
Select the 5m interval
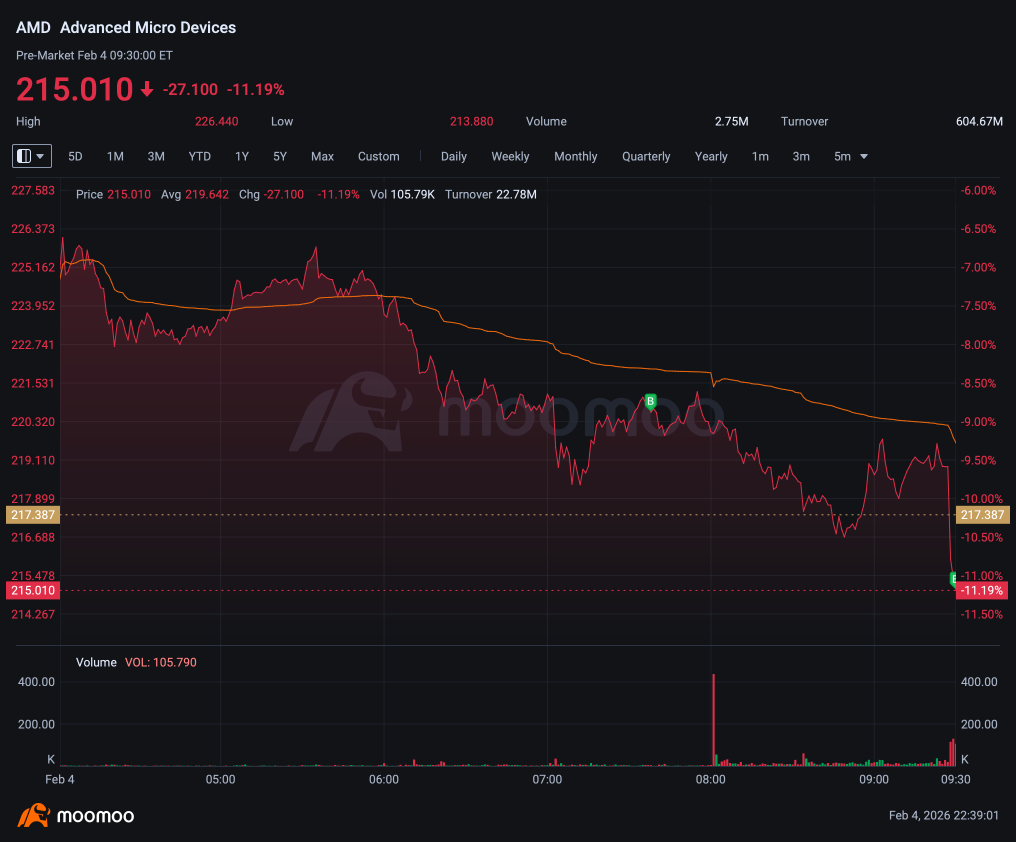pyautogui.click(x=842, y=157)
